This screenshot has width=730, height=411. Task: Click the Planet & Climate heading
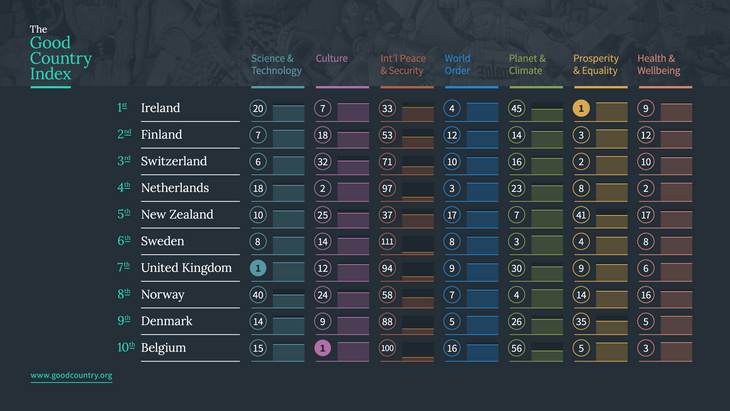click(x=527, y=64)
